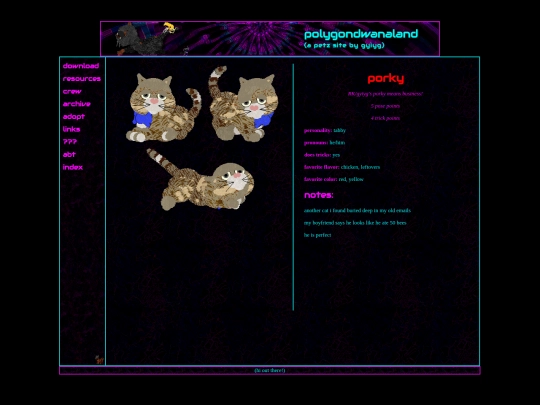Click the 'a petz site by gylyg' subtitle
This screenshot has width=540, height=405.
tap(344, 45)
